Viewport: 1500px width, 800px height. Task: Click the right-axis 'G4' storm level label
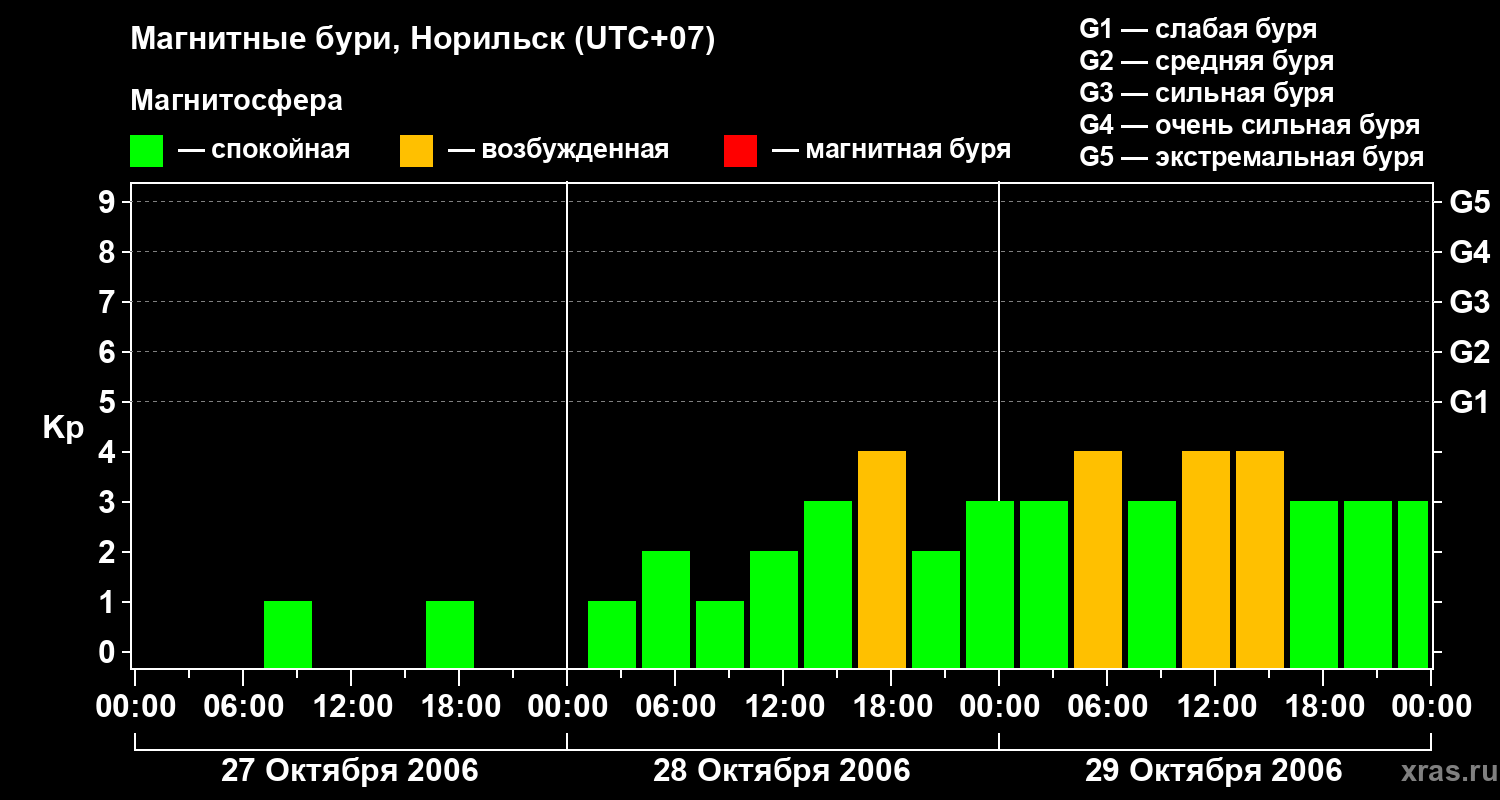[x=1469, y=252]
